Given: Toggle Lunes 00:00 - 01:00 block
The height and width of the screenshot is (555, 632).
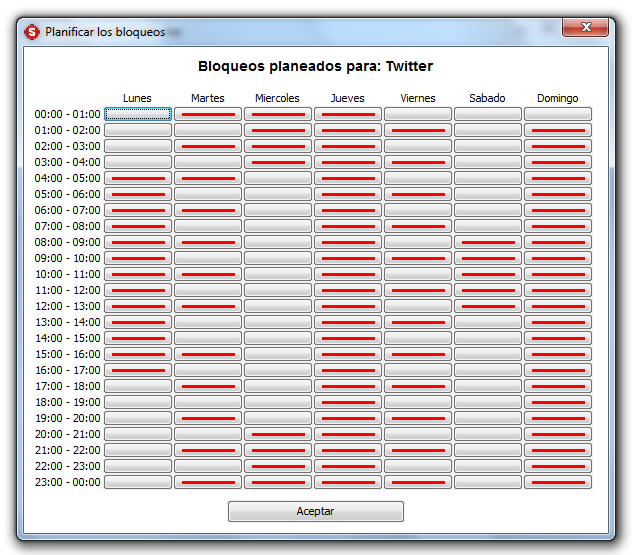Looking at the screenshot, I should click(x=138, y=114).
